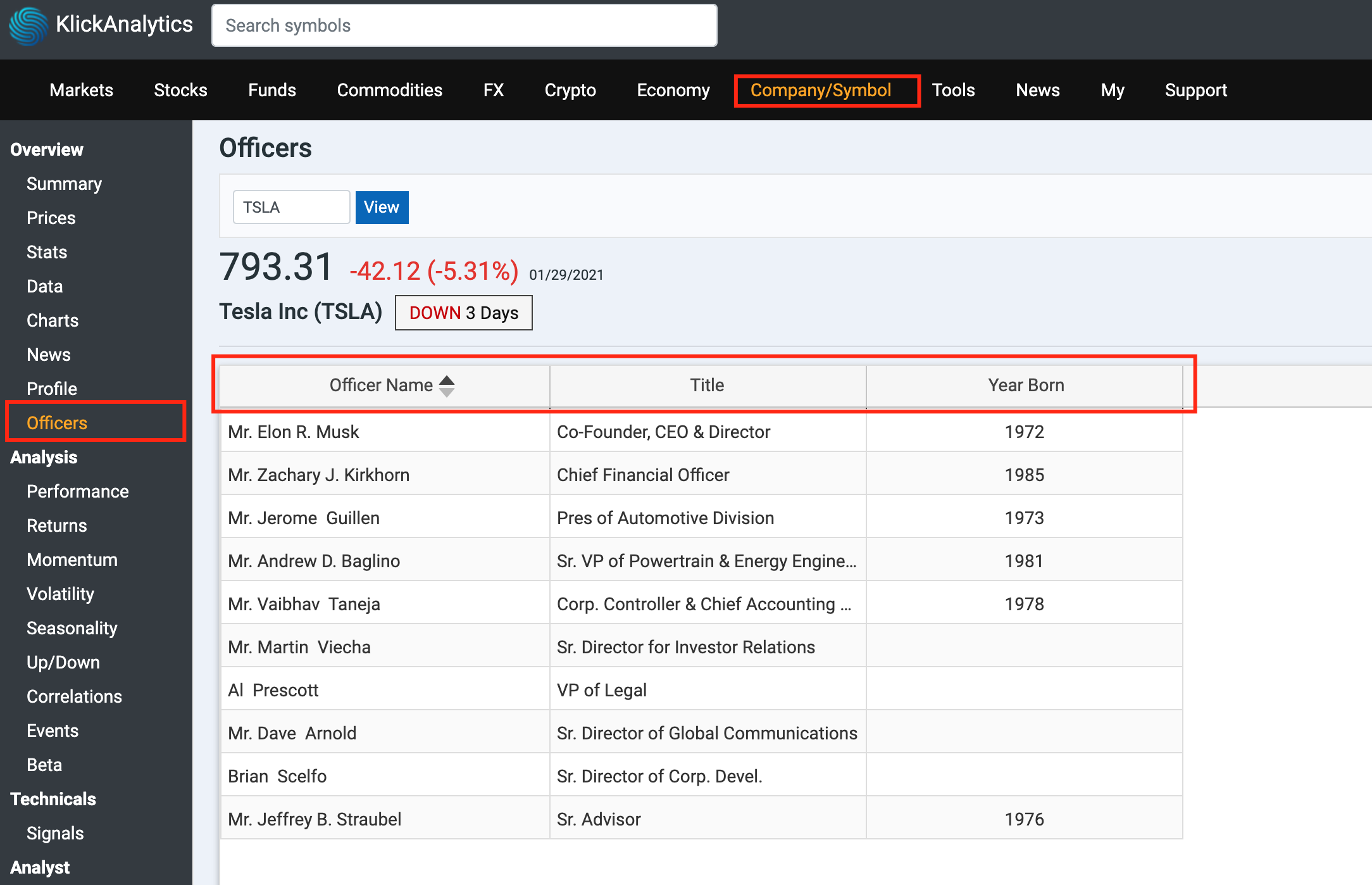
Task: Select the Mr. Martin Viecha cell
Action: click(x=385, y=647)
